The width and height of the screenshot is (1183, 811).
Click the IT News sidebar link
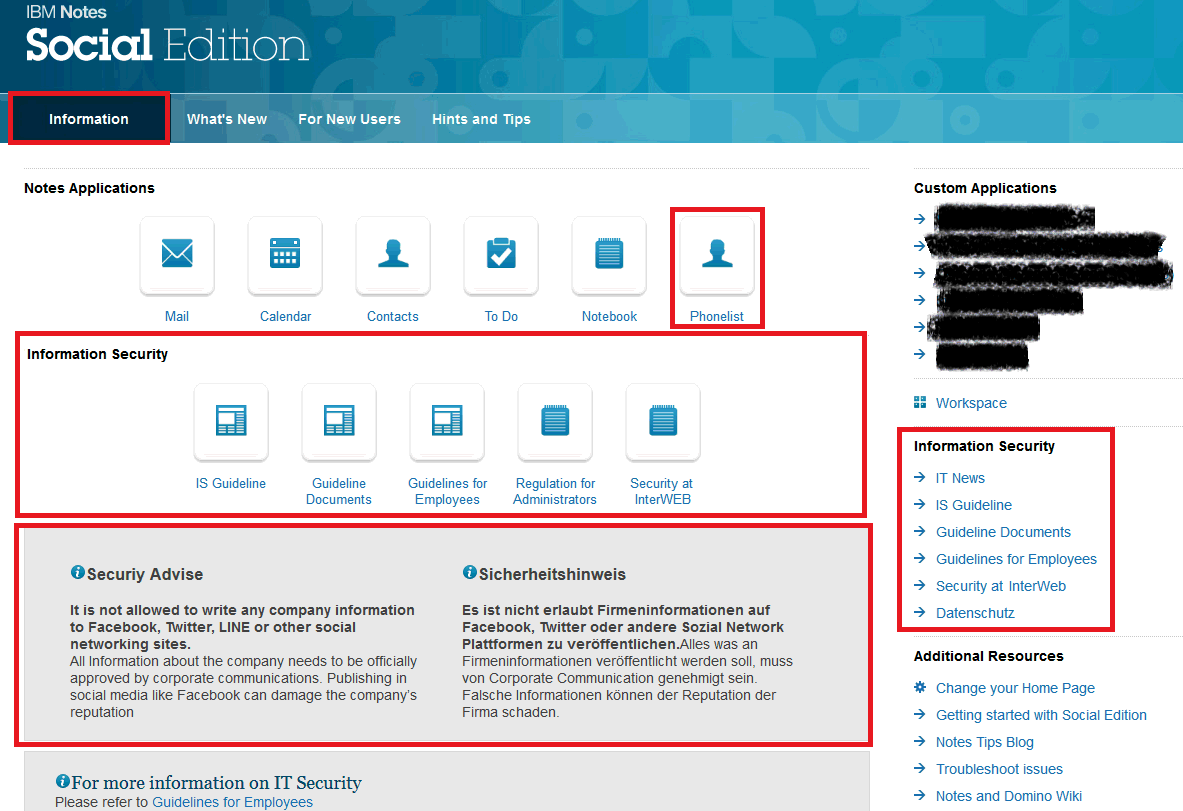pyautogui.click(x=960, y=478)
